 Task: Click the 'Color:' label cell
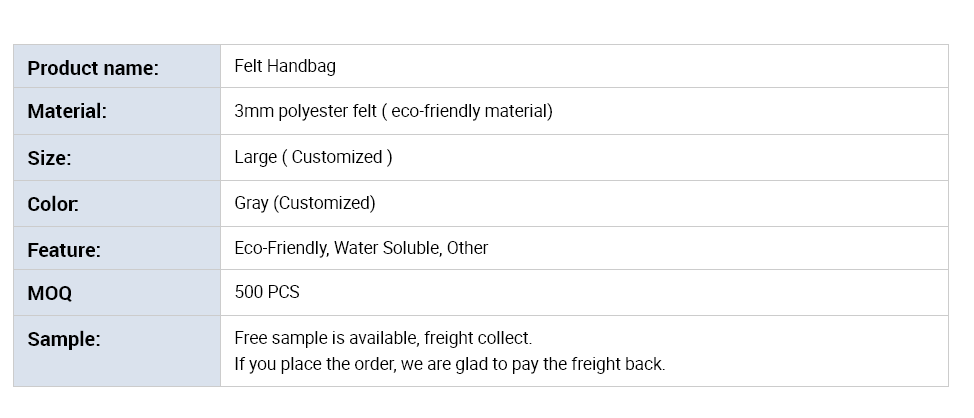pos(117,204)
